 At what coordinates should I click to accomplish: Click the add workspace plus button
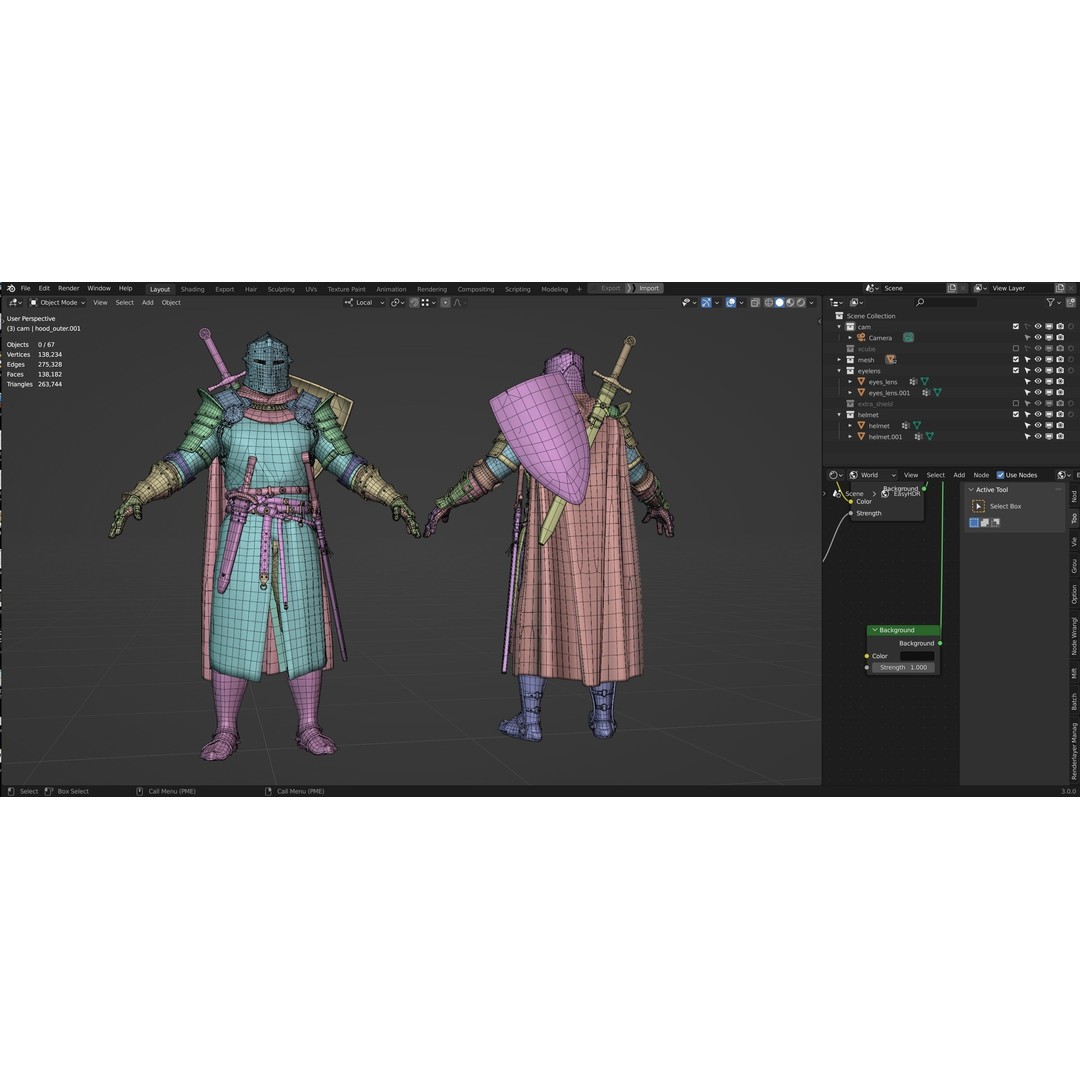point(579,289)
